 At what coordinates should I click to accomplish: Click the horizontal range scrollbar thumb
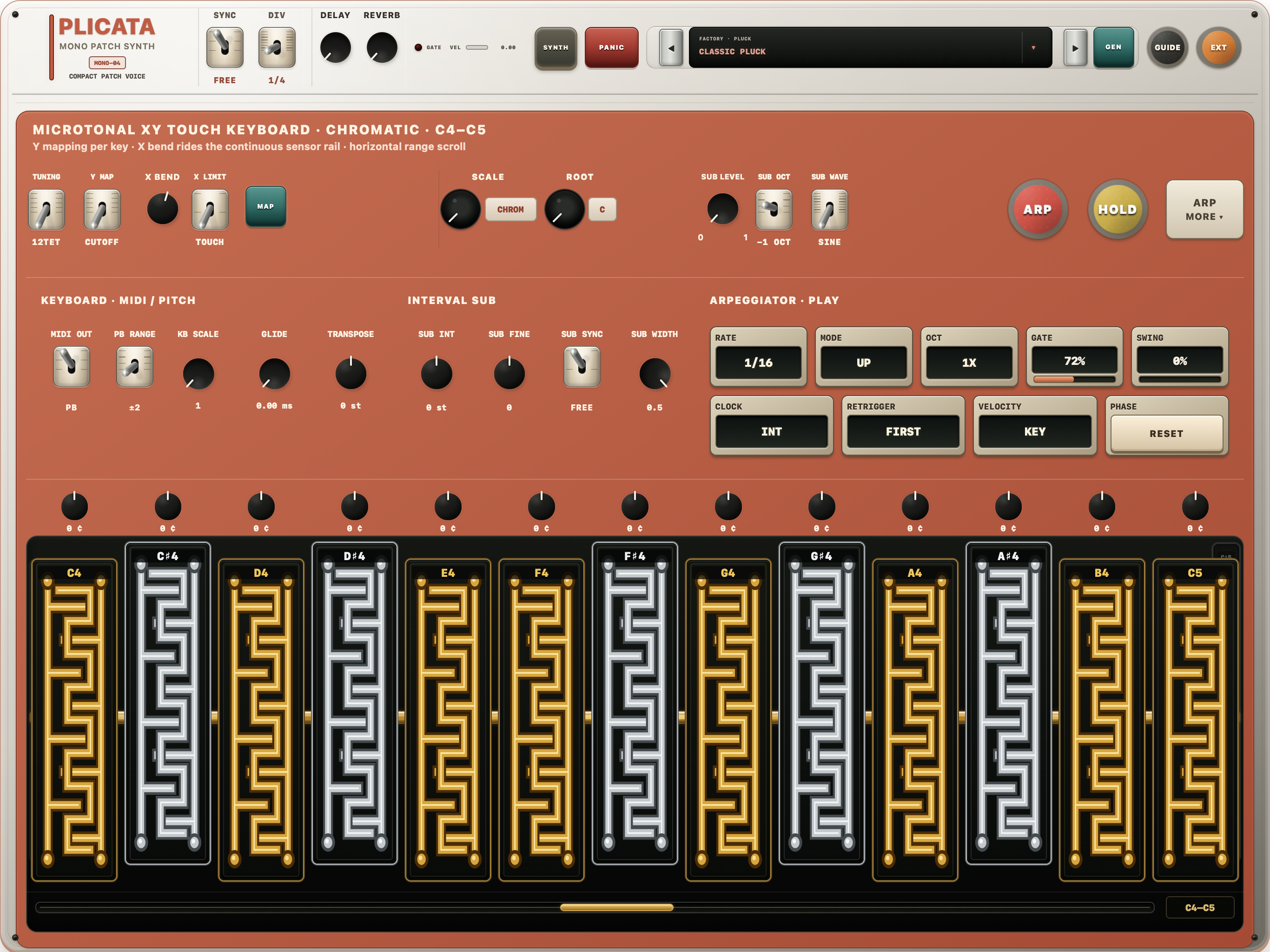(616, 907)
